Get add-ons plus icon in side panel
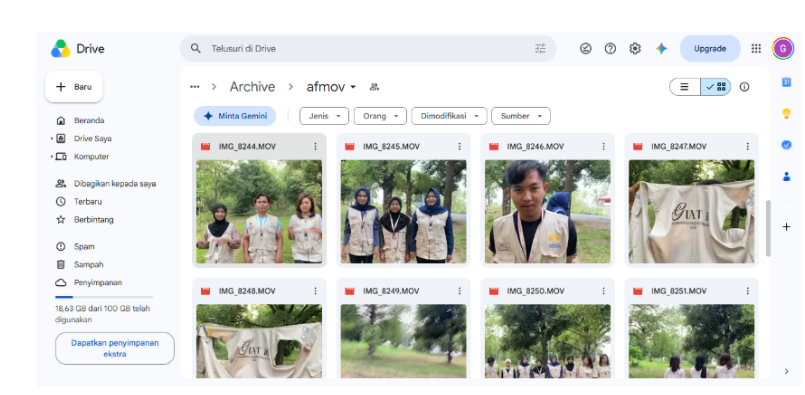Image resolution: width=805 pixels, height=395 pixels. [x=786, y=227]
